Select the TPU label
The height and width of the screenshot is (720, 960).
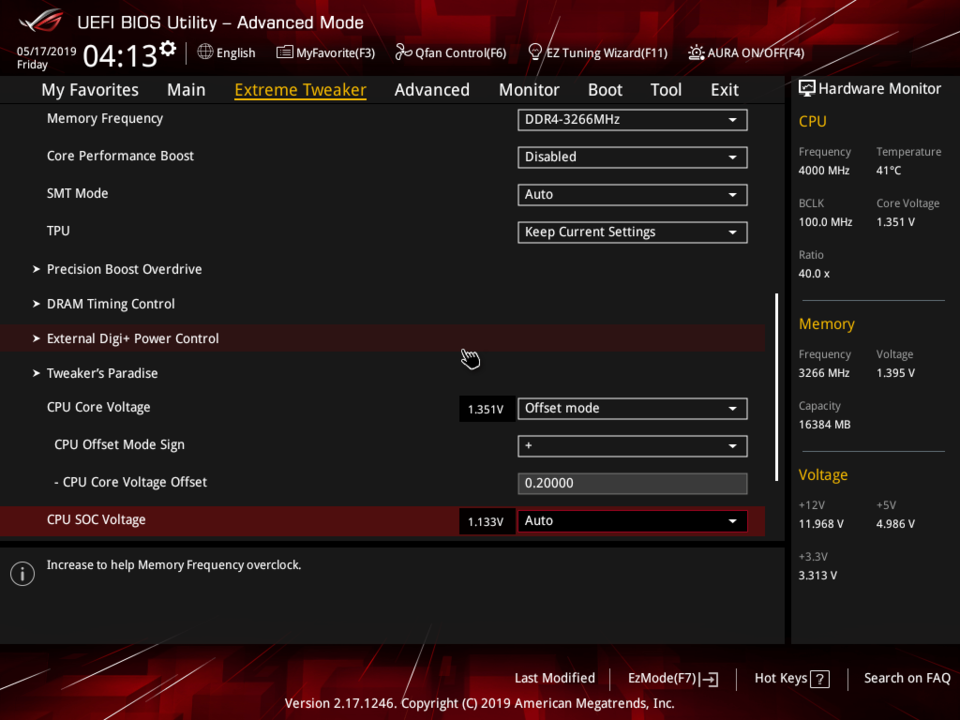click(x=58, y=231)
